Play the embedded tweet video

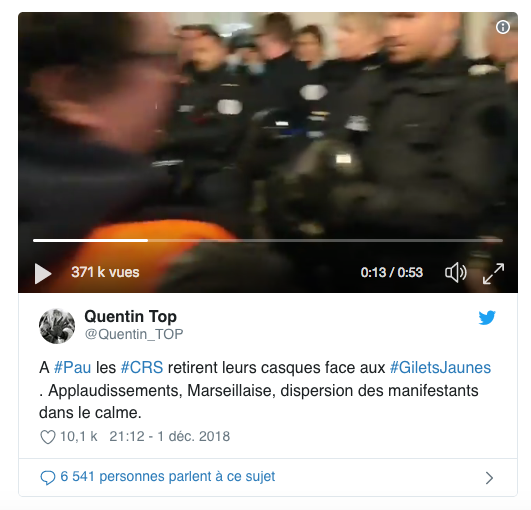coord(43,273)
